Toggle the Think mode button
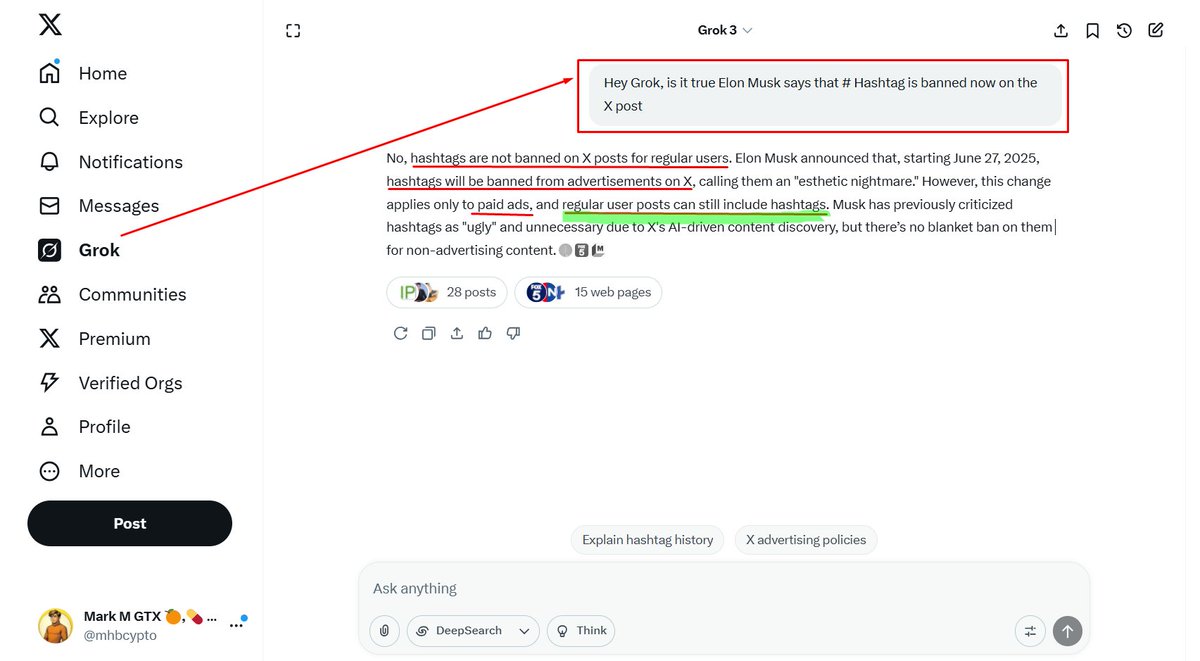Screen dimensions: 1200x661 pos(581,631)
